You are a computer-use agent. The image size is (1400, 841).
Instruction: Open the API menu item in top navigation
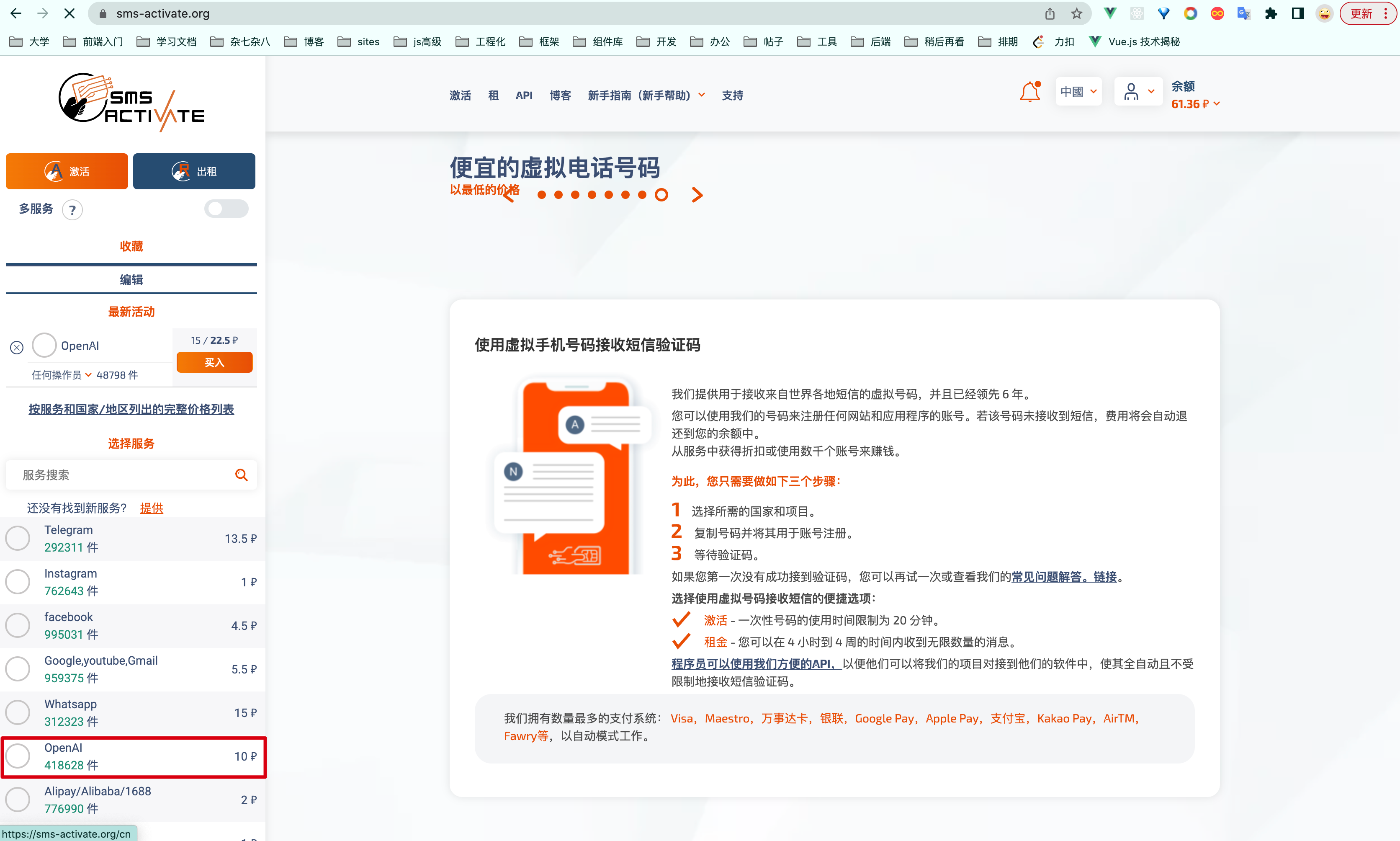[x=524, y=95]
